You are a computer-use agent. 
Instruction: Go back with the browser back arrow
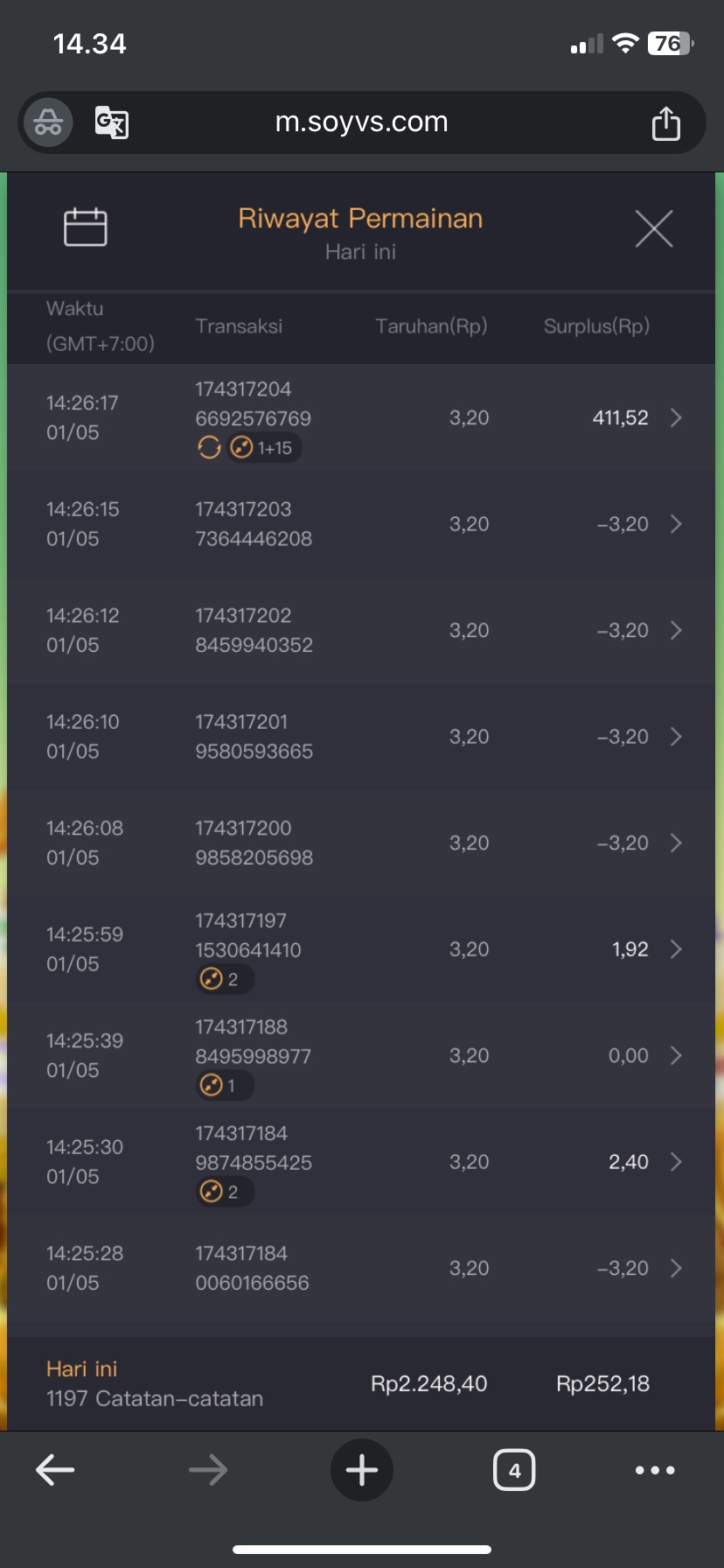[55, 1470]
